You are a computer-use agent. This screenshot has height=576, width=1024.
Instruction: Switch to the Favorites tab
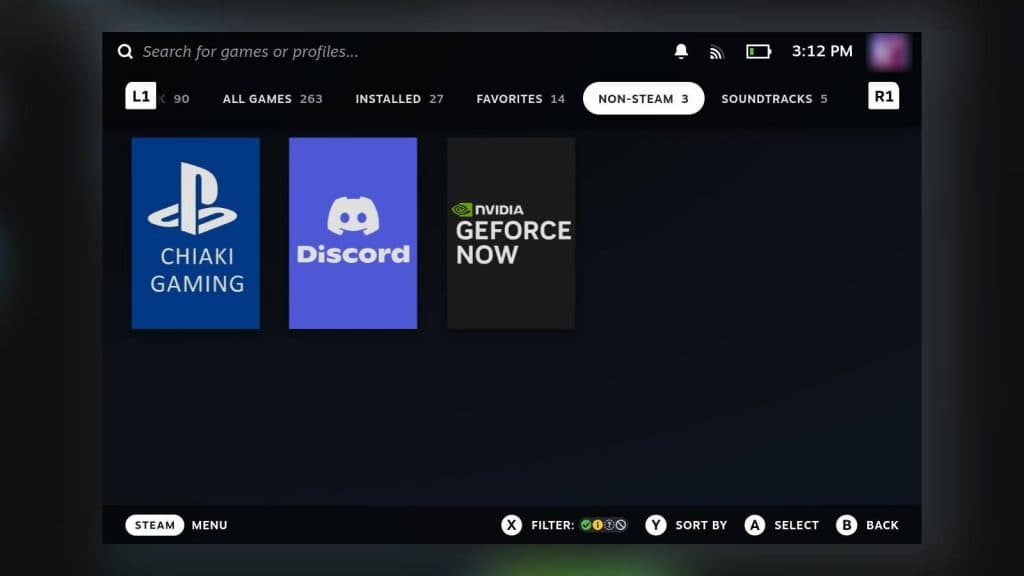[x=520, y=99]
